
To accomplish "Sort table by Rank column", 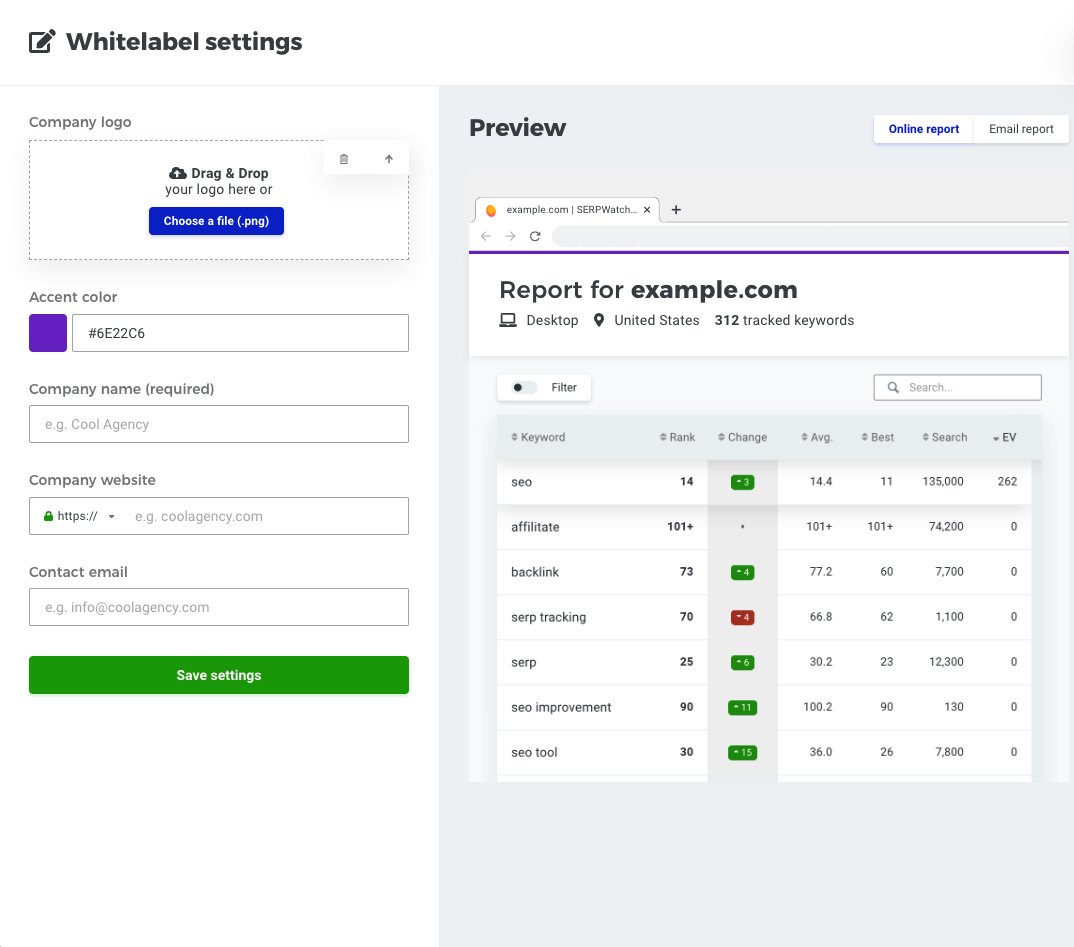I will (x=677, y=437).
